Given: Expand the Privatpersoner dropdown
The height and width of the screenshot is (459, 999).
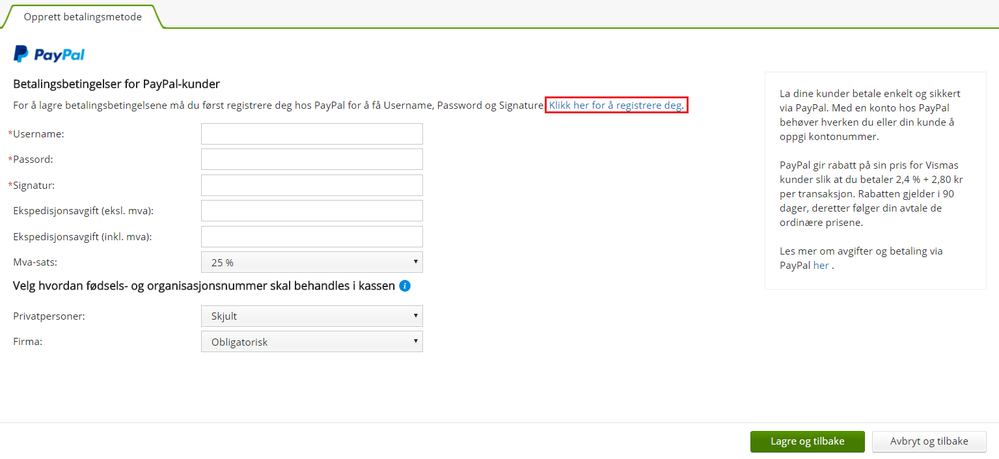Looking at the screenshot, I should [311, 316].
